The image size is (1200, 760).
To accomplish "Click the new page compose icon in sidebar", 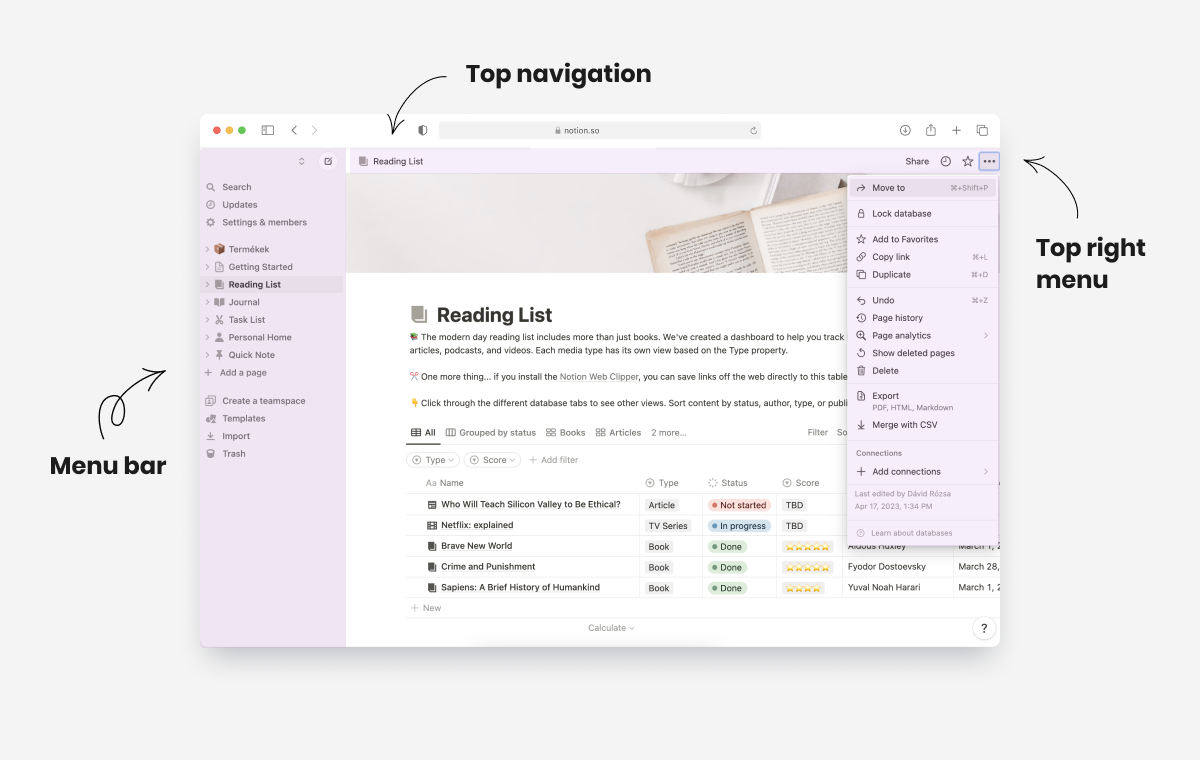I will tap(327, 161).
